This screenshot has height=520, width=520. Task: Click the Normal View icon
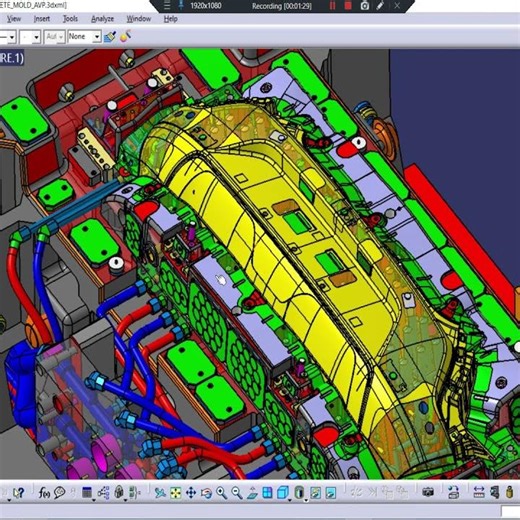tap(252, 493)
